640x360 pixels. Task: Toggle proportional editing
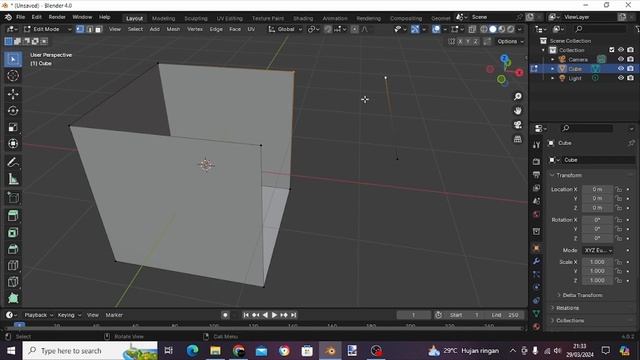pos(355,29)
